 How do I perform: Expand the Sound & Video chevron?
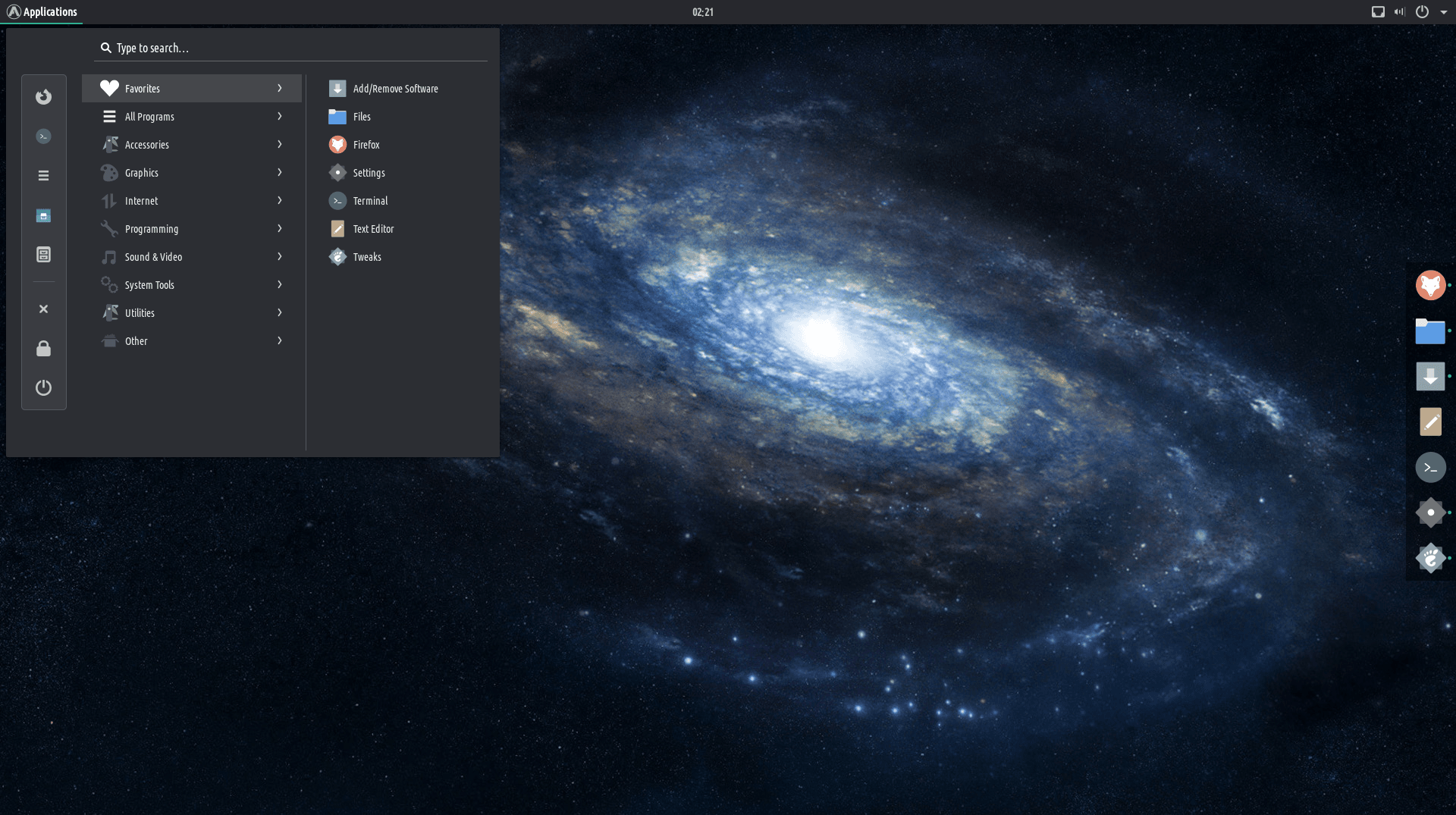[280, 257]
